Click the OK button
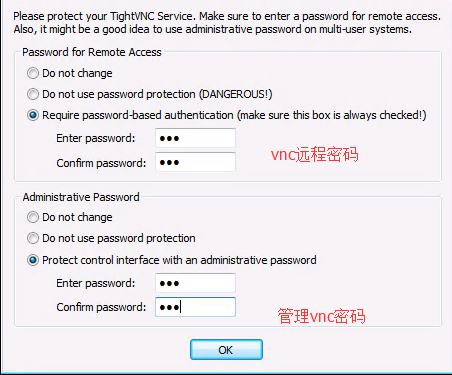The width and height of the screenshot is (452, 375). pyautogui.click(x=226, y=350)
